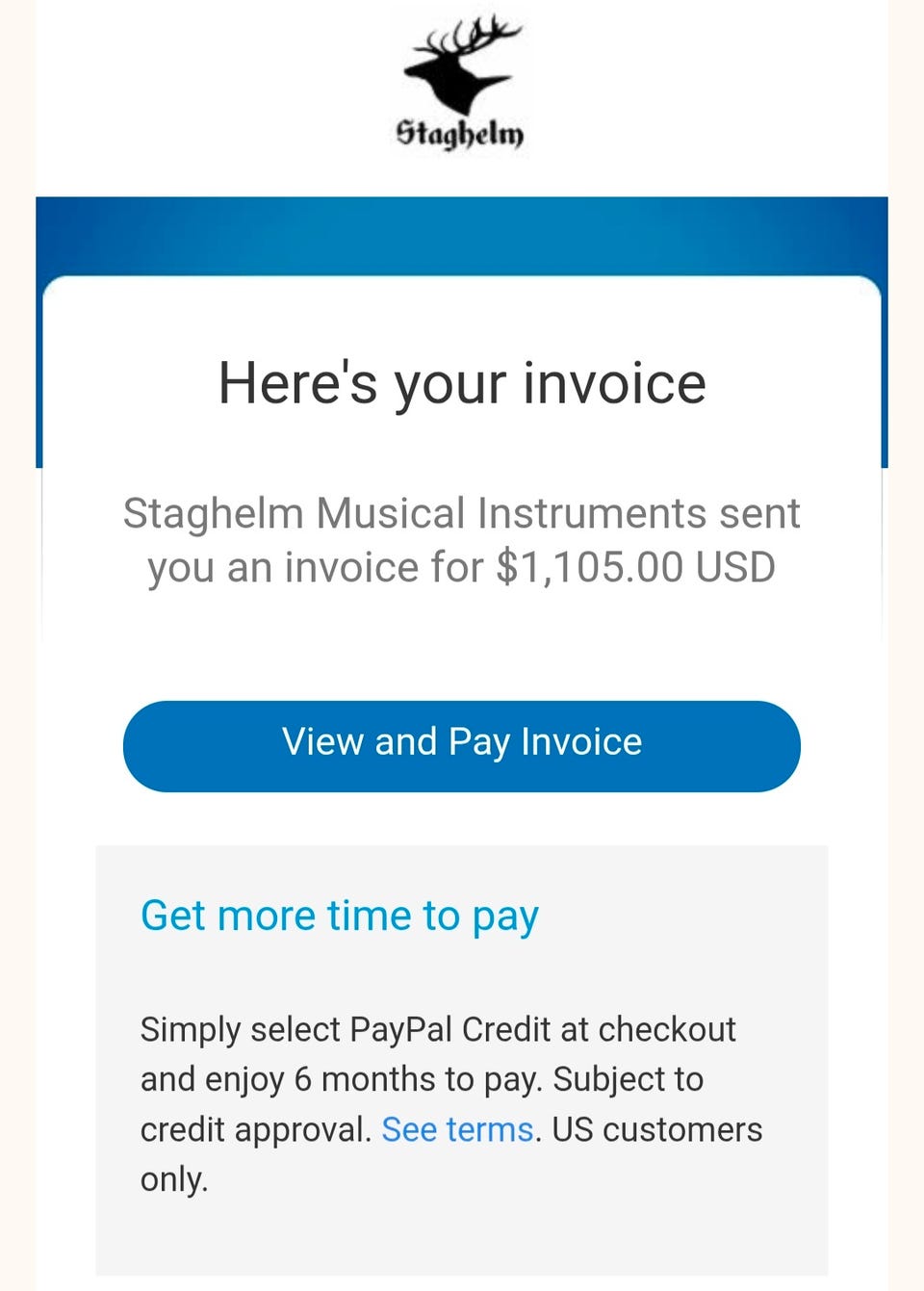Select the Get more time to pay heading
The height and width of the screenshot is (1291, 924).
tap(340, 917)
